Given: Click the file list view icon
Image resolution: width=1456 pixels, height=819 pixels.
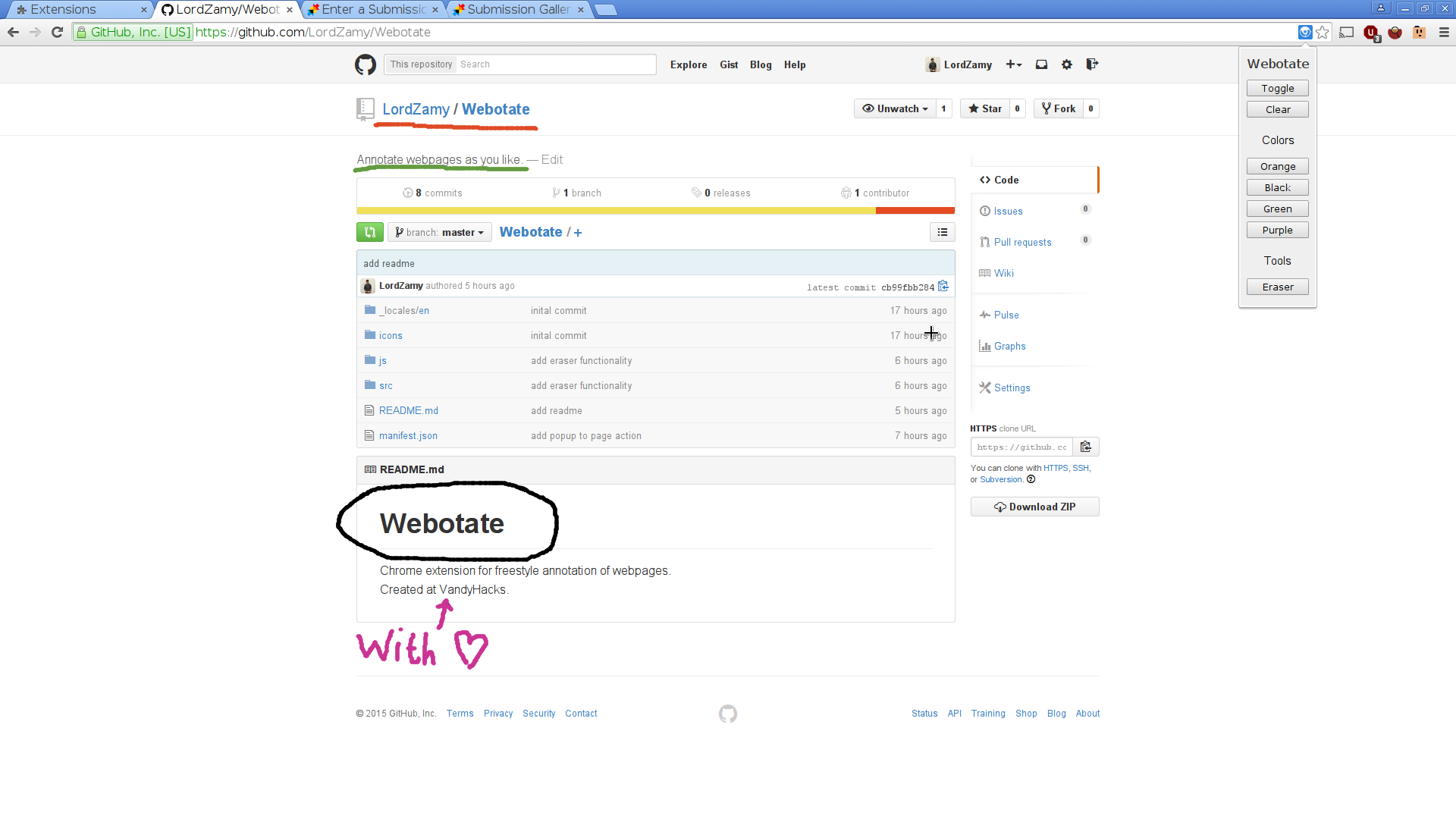Looking at the screenshot, I should pyautogui.click(x=942, y=232).
